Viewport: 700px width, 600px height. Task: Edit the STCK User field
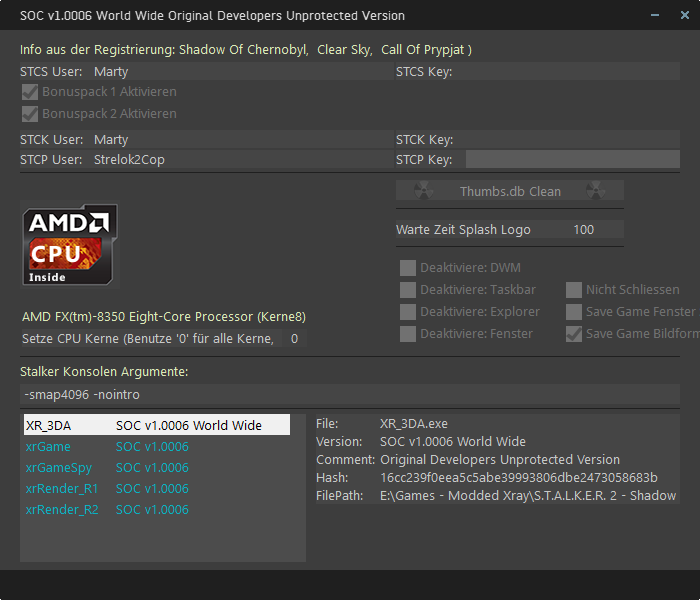pyautogui.click(x=242, y=140)
